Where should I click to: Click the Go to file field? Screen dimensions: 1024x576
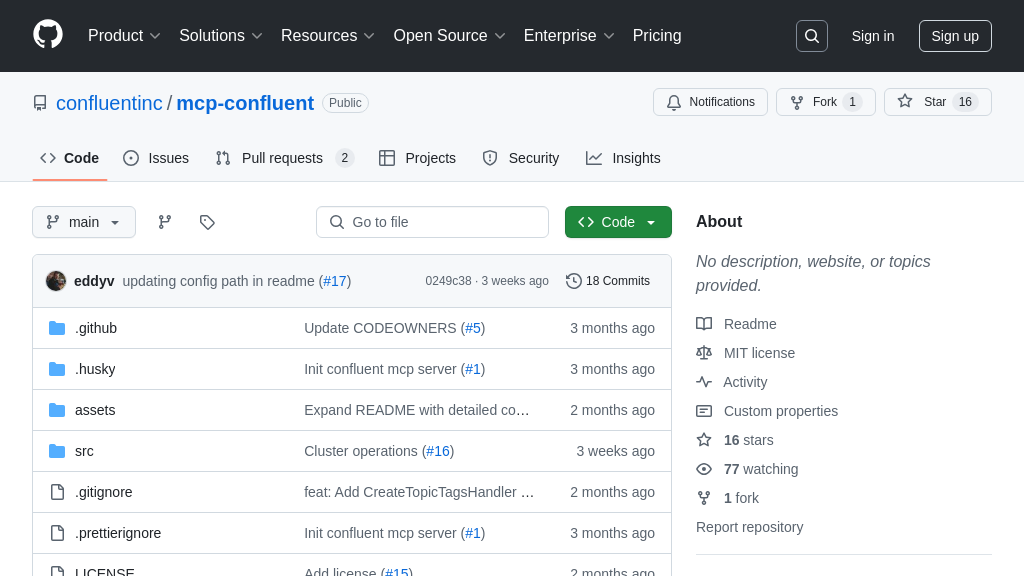432,222
